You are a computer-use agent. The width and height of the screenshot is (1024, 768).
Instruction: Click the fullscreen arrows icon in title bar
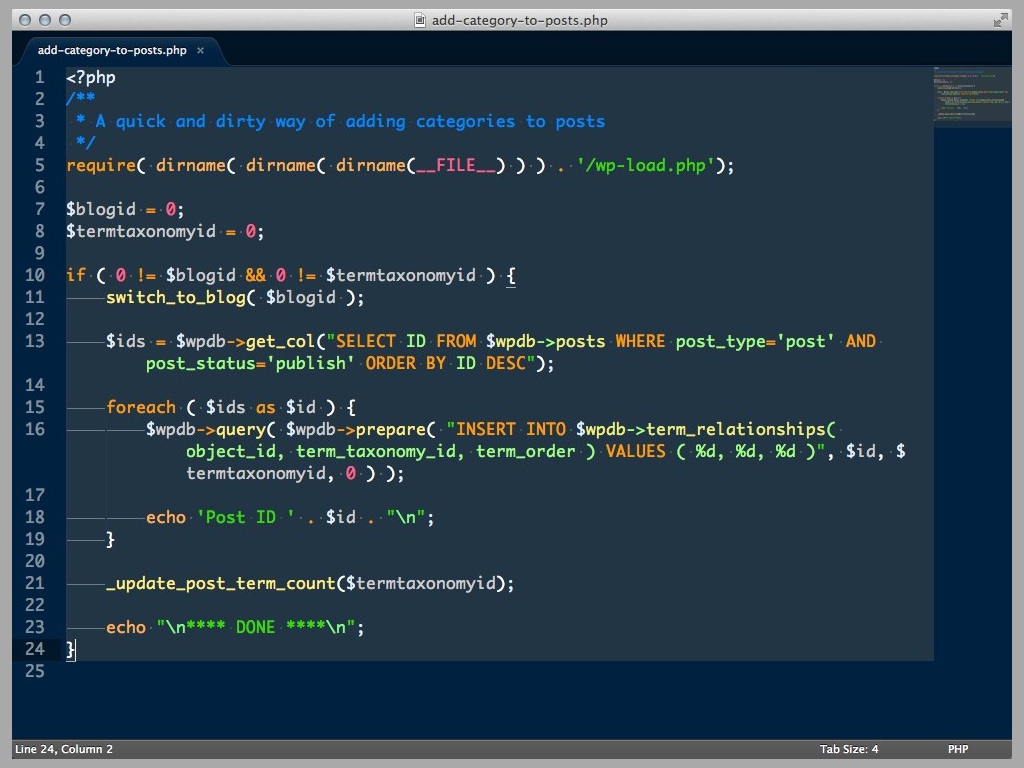click(x=1000, y=20)
